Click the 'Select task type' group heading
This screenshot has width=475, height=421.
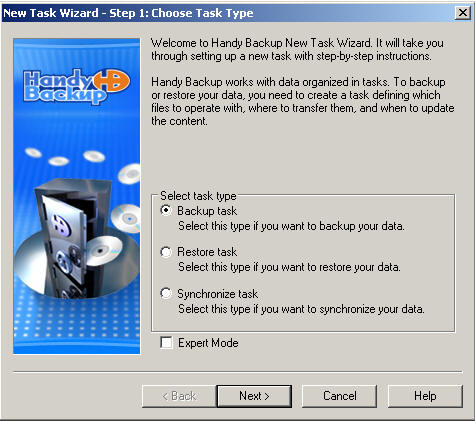[198, 196]
